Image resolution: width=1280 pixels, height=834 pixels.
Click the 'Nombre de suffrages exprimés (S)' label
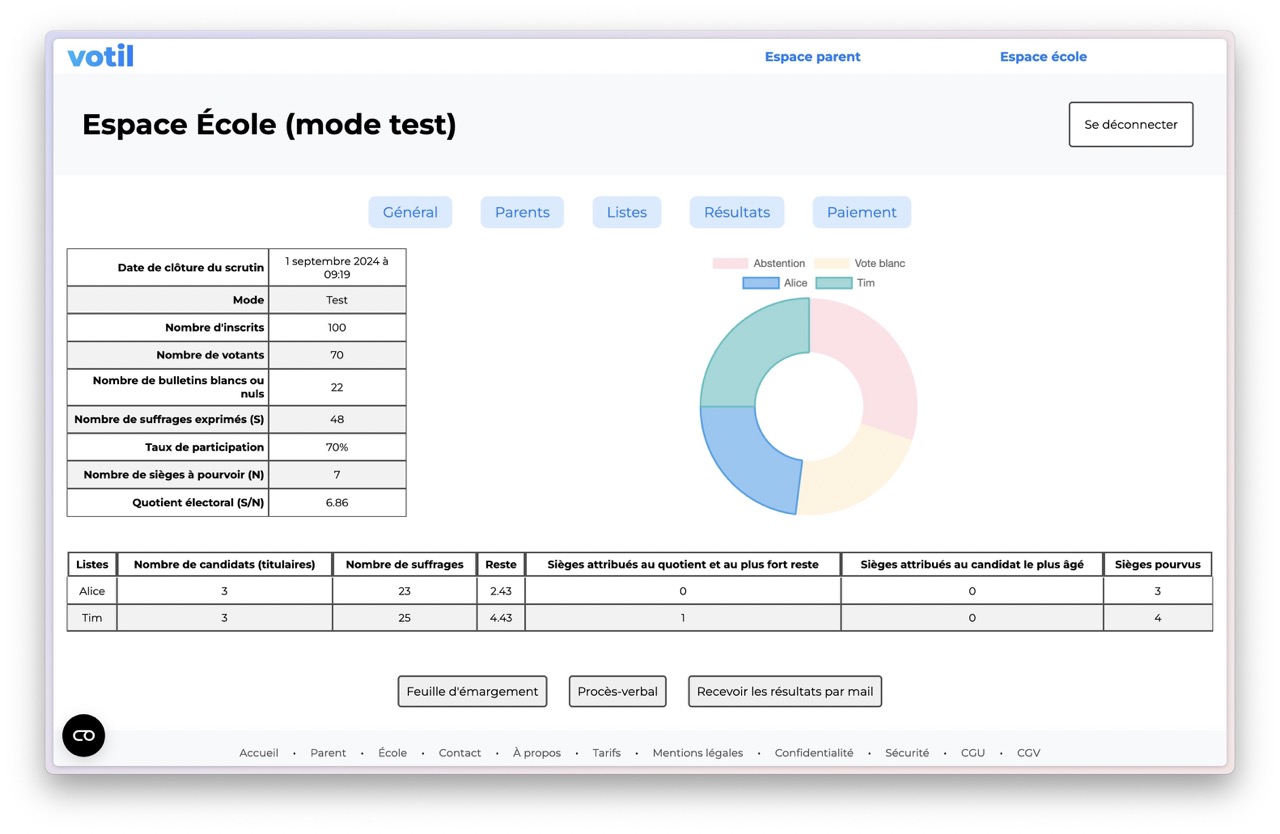click(168, 419)
